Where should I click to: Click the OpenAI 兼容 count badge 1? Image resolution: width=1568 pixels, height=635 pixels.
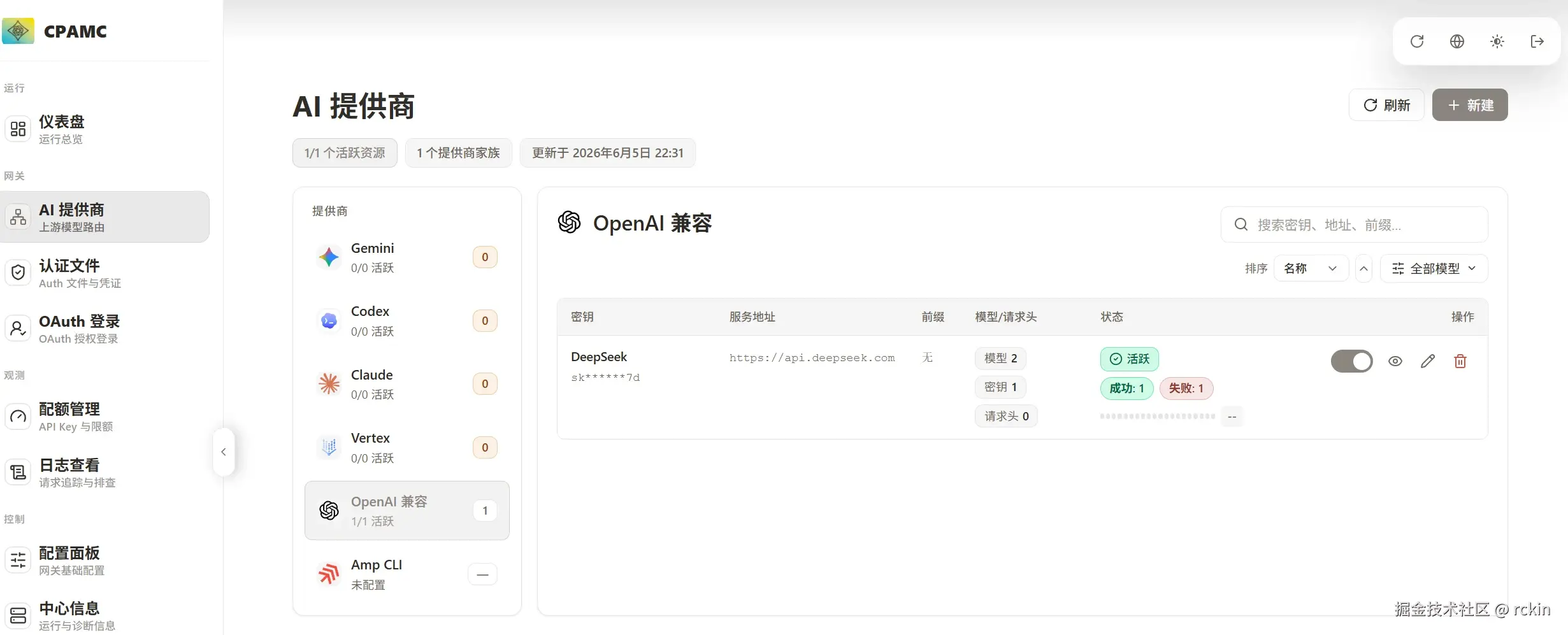485,511
